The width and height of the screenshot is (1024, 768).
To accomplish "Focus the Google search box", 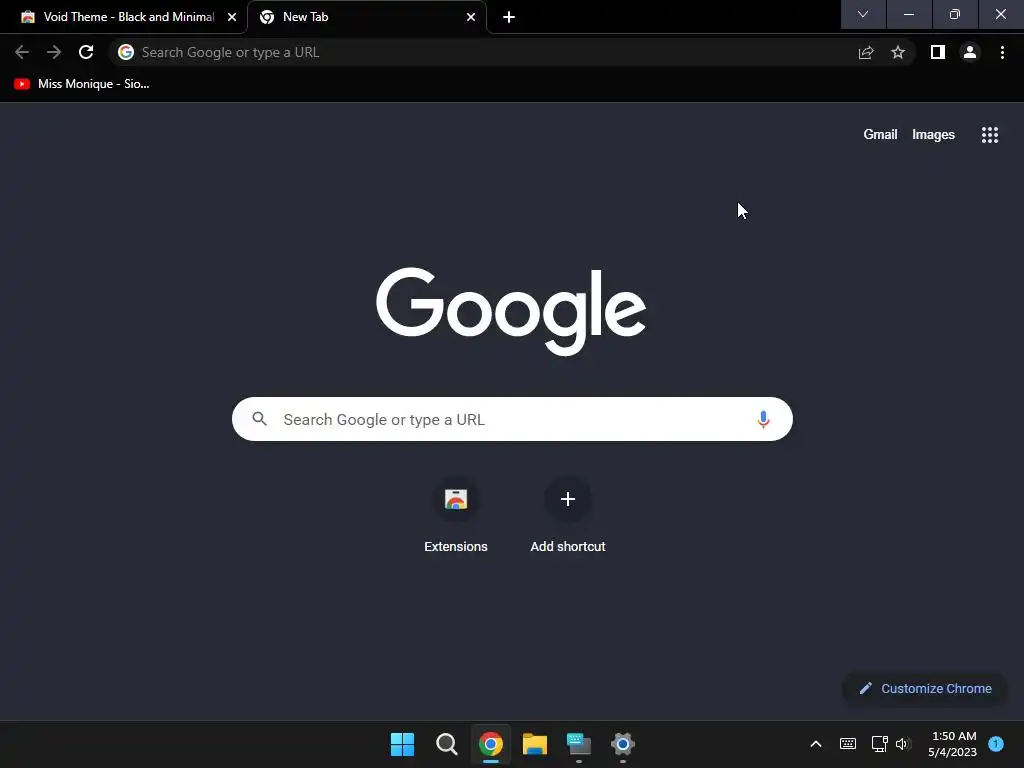I will click(x=512, y=419).
